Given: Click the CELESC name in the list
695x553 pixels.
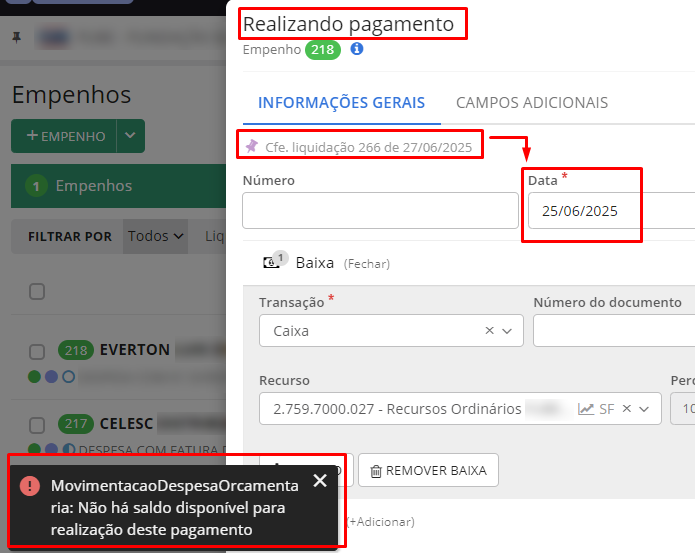Looking at the screenshot, I should point(126,424).
